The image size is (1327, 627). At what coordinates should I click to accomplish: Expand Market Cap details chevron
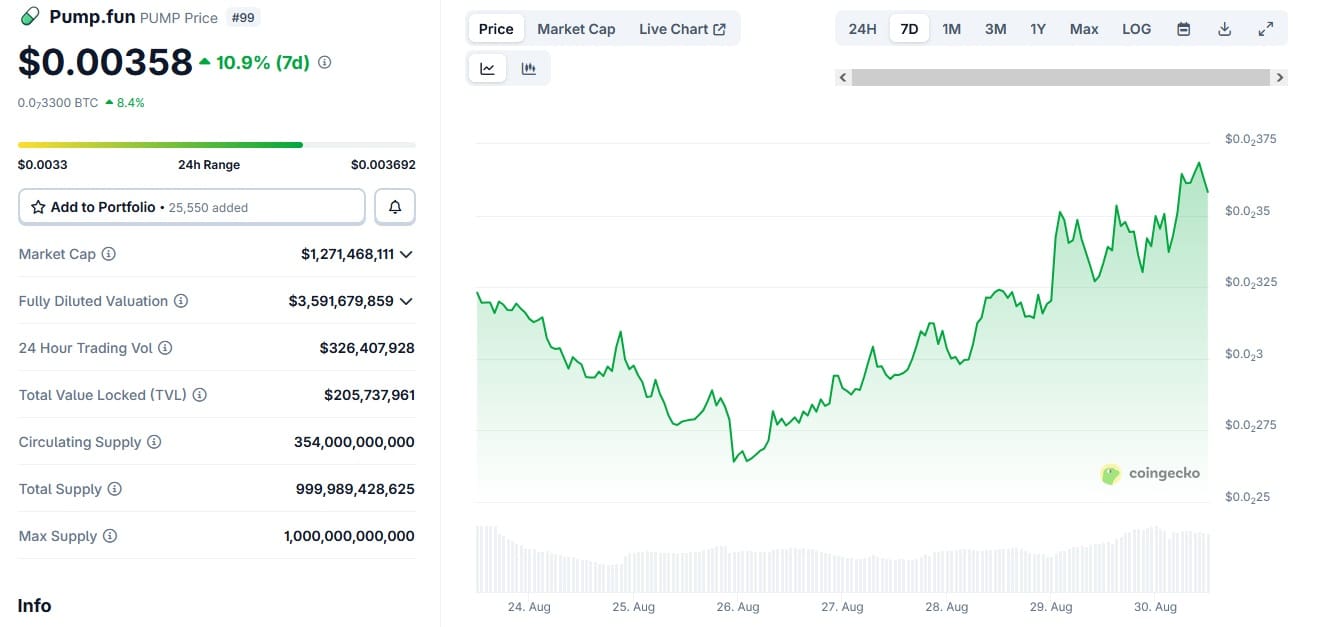pyautogui.click(x=406, y=254)
